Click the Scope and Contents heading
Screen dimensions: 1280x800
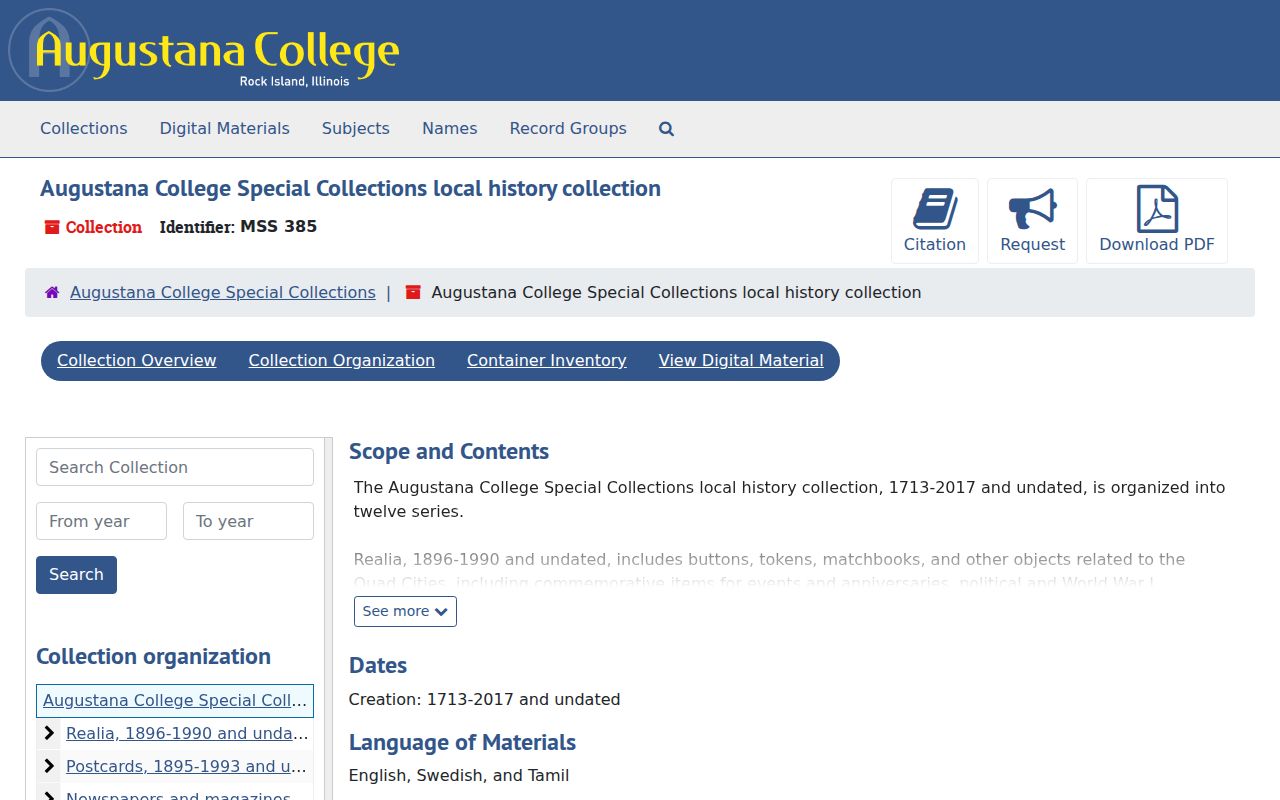[x=449, y=452]
